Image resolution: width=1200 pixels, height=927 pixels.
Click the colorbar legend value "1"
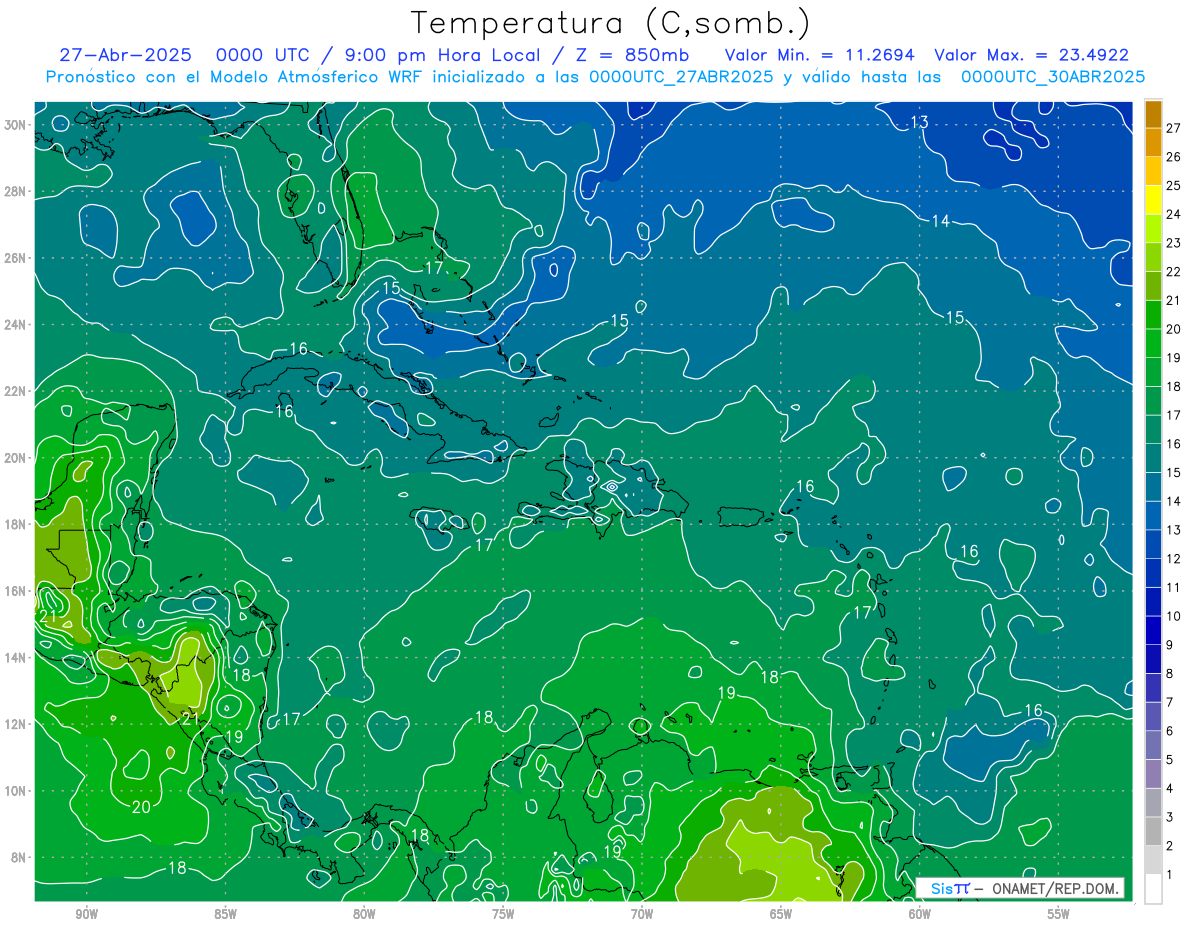[1170, 875]
